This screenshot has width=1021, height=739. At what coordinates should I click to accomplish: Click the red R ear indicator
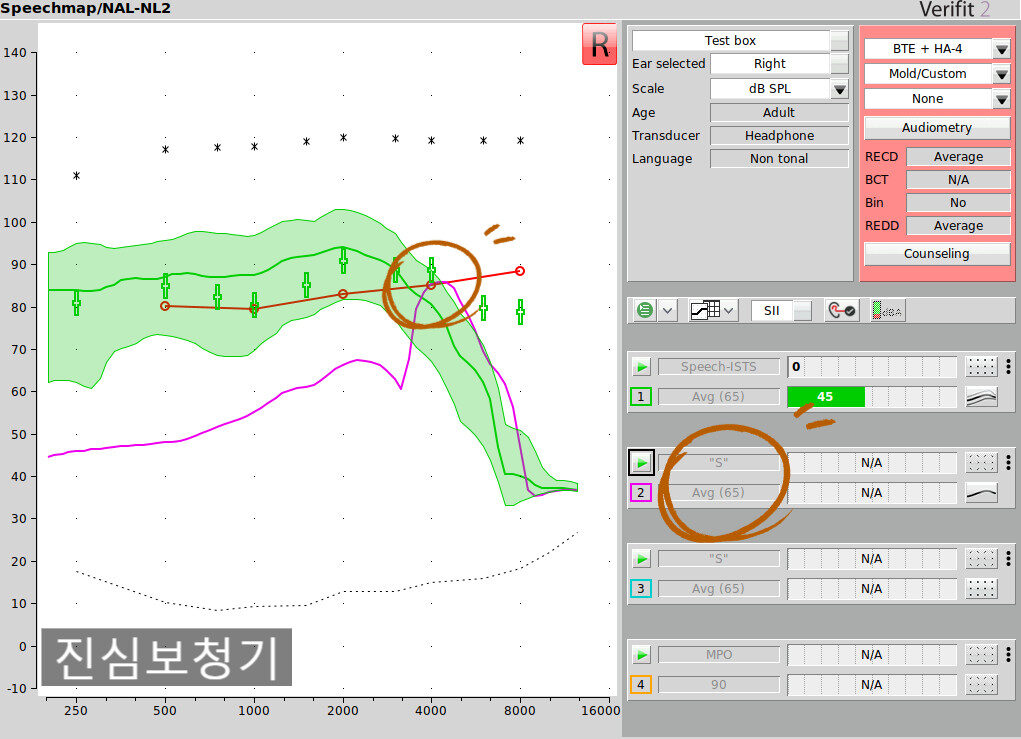pos(599,45)
